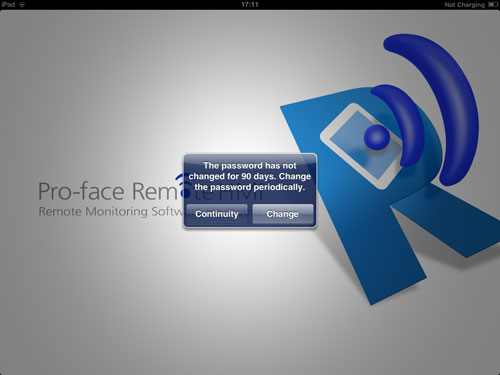
Task: Tap Change to update the password
Action: 283,214
